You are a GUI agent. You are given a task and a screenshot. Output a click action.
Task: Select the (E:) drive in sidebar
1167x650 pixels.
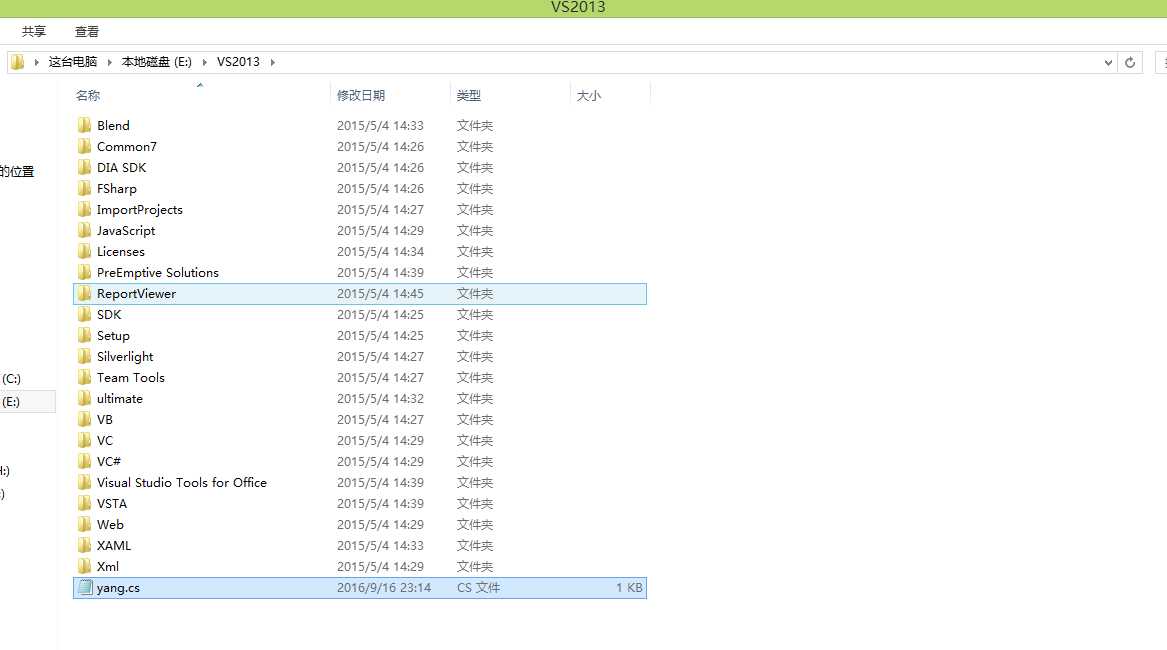tap(11, 402)
